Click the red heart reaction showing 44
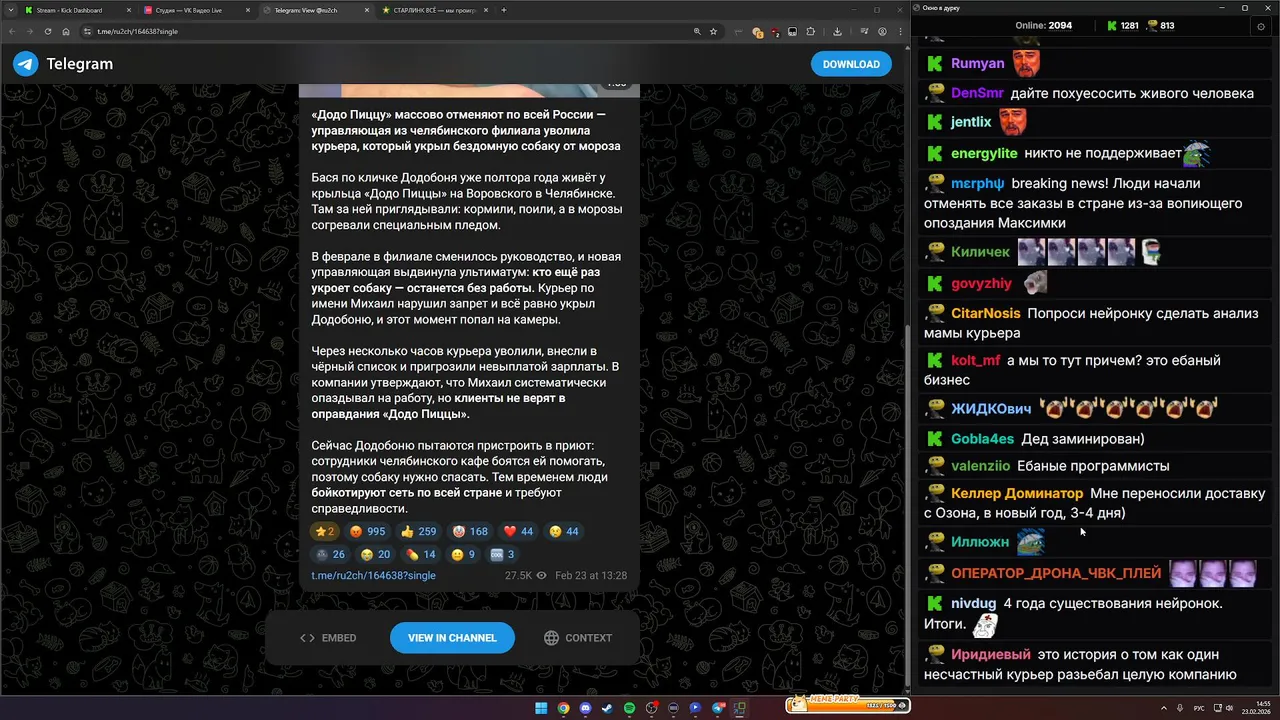Screen dimensions: 1280x720 pyautogui.click(x=518, y=532)
